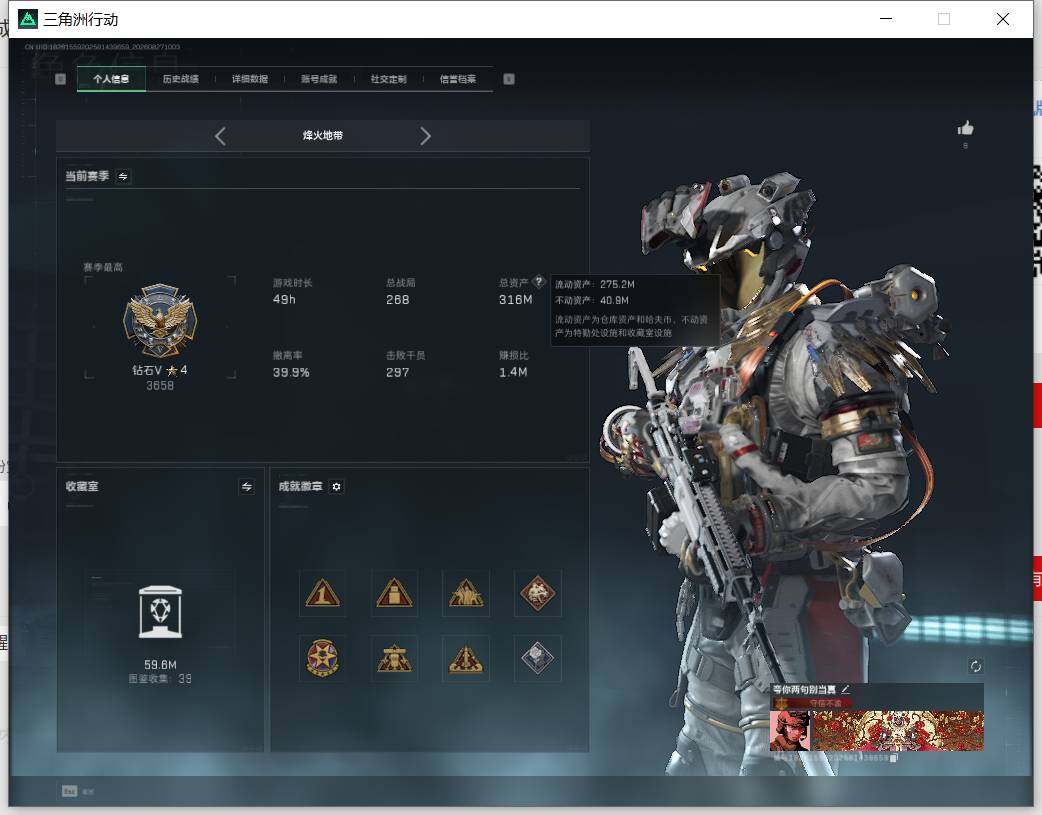Click the refresh character model icon
Viewport: 1042px width, 815px height.
pyautogui.click(x=976, y=666)
